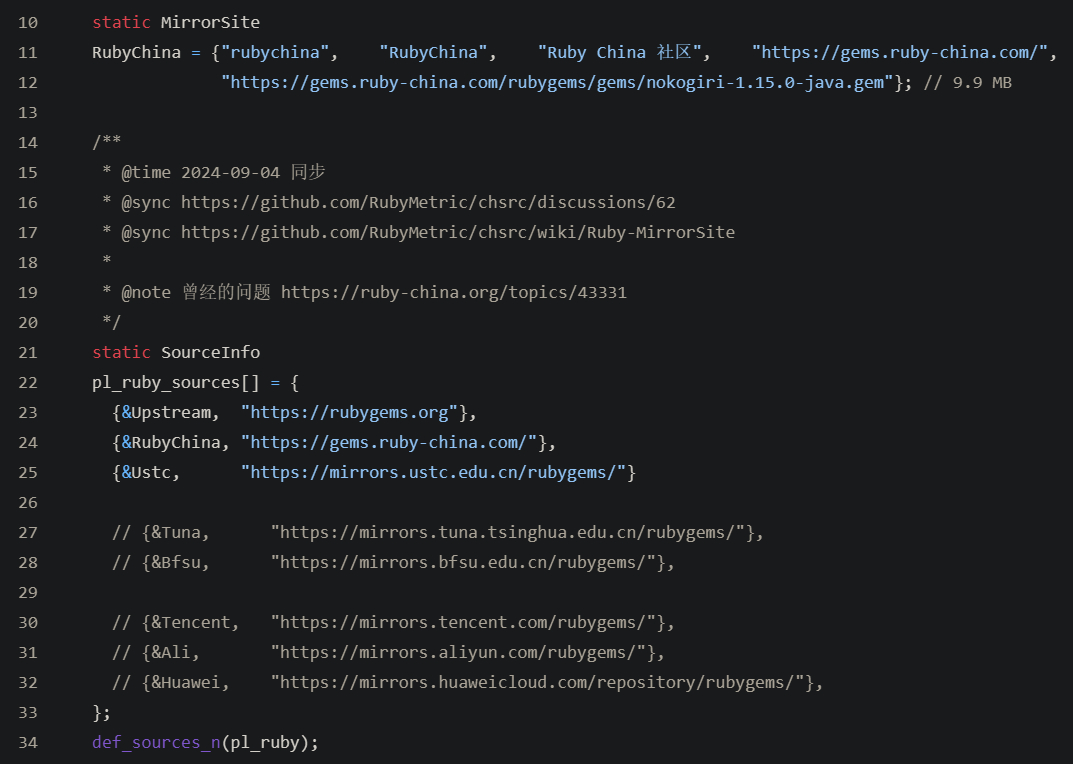The width and height of the screenshot is (1073, 764).
Task: Open the chsrc wiki Ruby-MirrorSite URL
Action: [x=458, y=233]
